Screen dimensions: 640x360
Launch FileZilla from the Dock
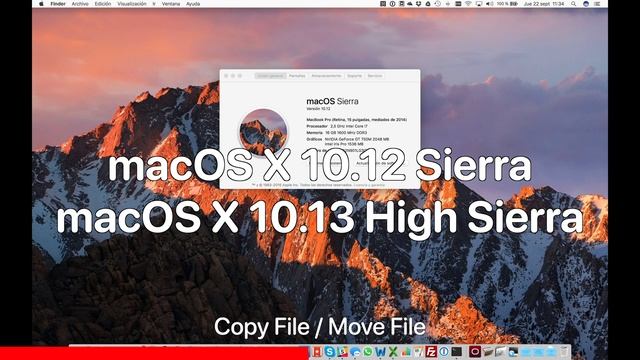(431, 351)
